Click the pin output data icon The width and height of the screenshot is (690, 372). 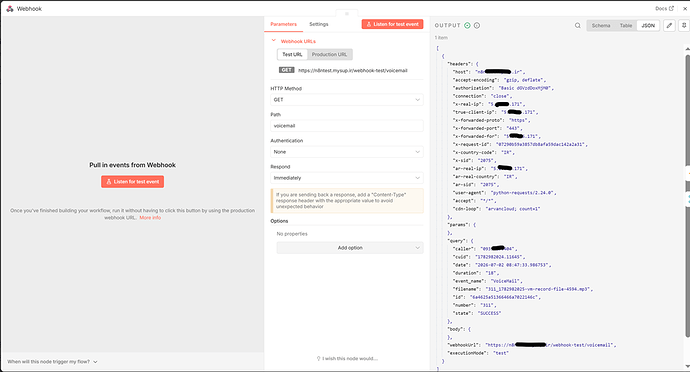[684, 26]
